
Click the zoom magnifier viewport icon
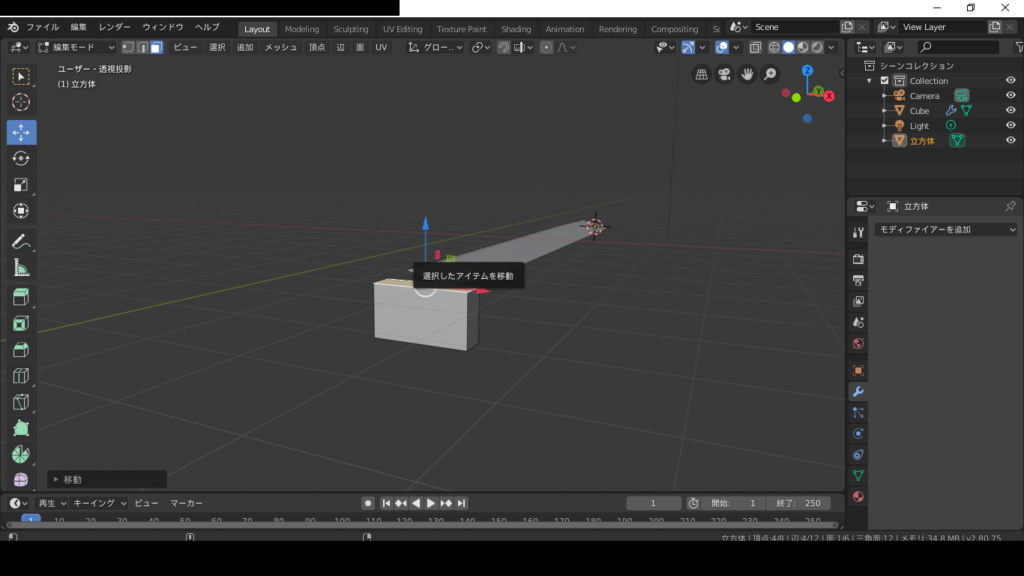[770, 74]
